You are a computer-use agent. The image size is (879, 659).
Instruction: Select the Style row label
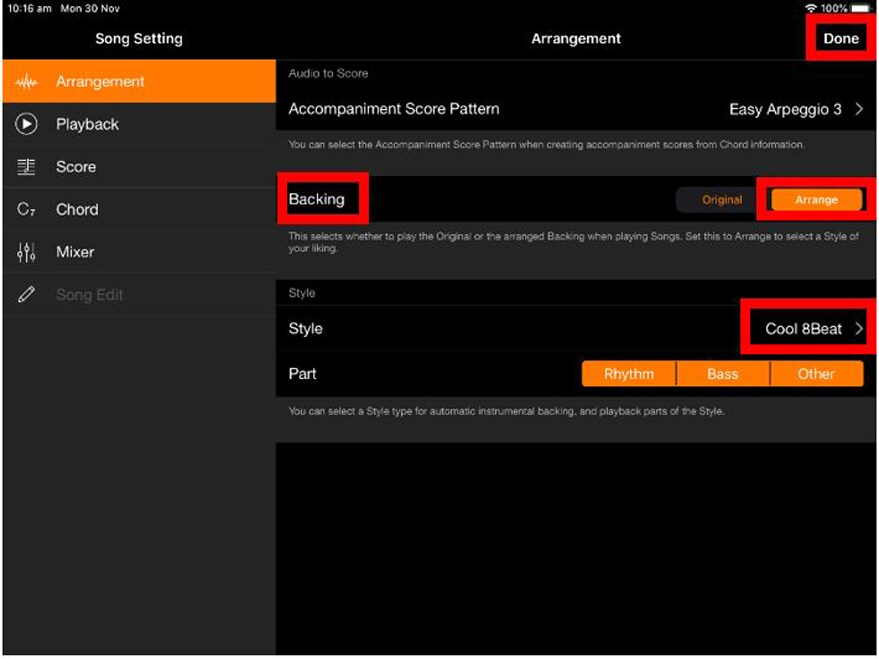coord(306,329)
